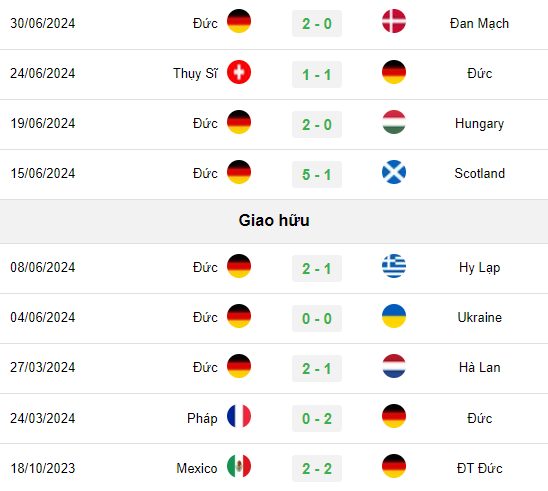Open the 5 - 1 score against Scotland
Viewport: 548px width, 491px height.
point(317,174)
